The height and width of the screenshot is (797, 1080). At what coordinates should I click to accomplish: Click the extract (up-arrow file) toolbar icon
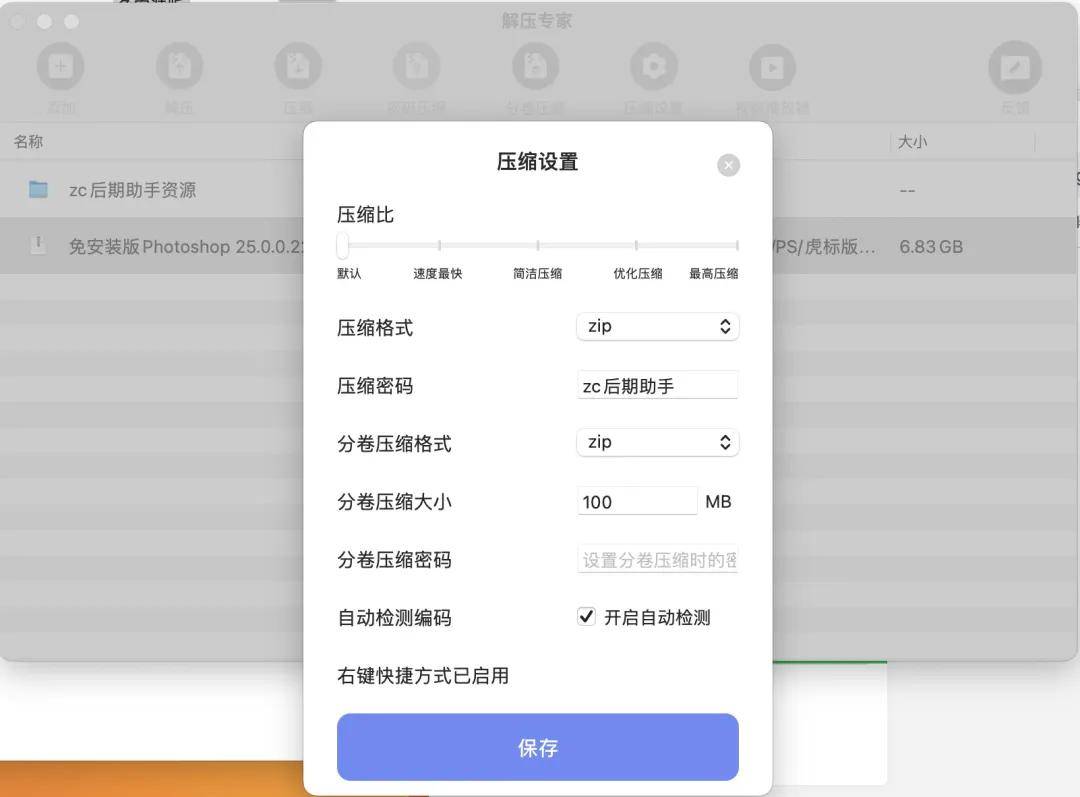179,67
